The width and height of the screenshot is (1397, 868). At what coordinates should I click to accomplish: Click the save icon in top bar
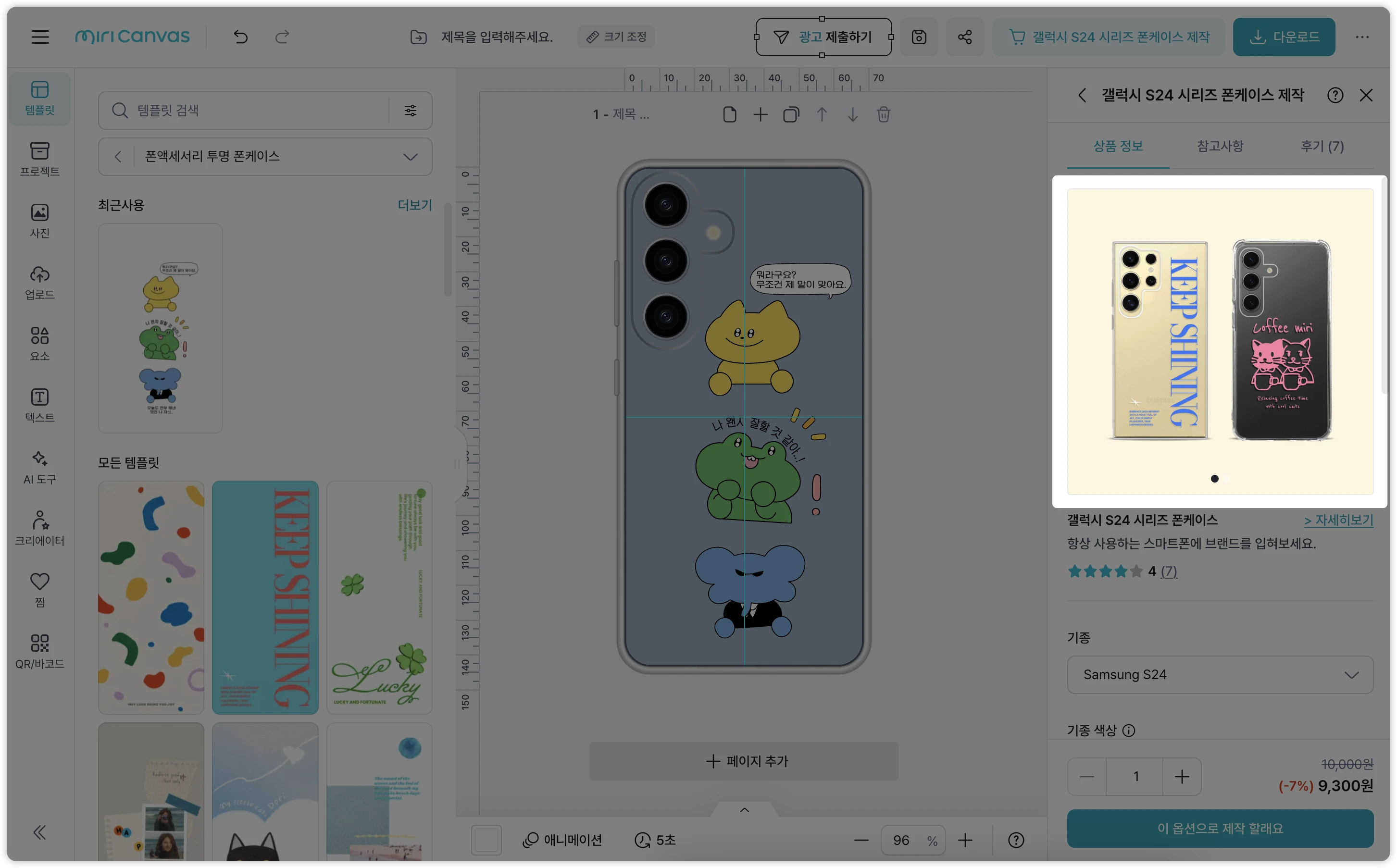pyautogui.click(x=919, y=37)
